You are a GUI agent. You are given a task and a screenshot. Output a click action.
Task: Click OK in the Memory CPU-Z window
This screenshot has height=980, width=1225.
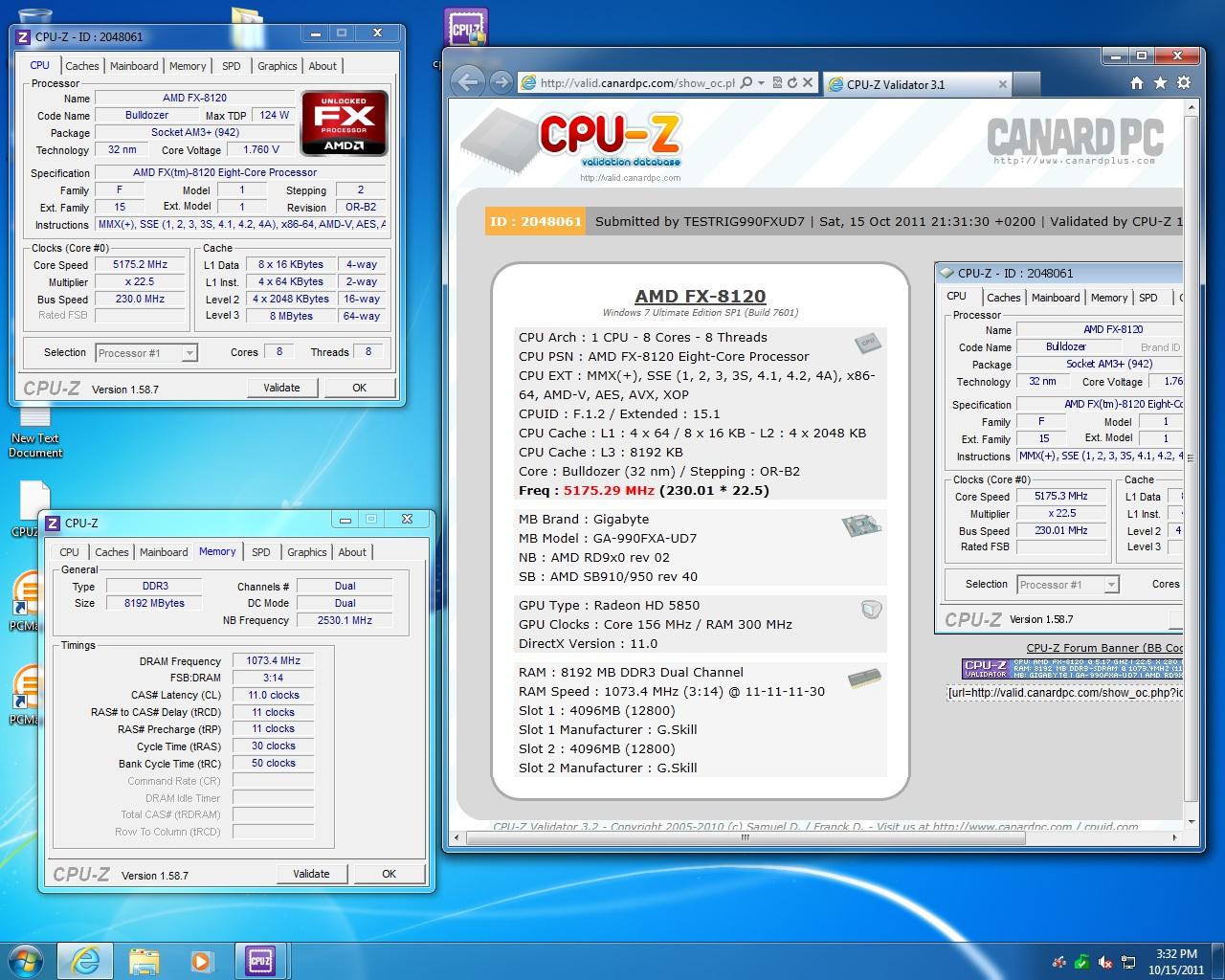(389, 874)
